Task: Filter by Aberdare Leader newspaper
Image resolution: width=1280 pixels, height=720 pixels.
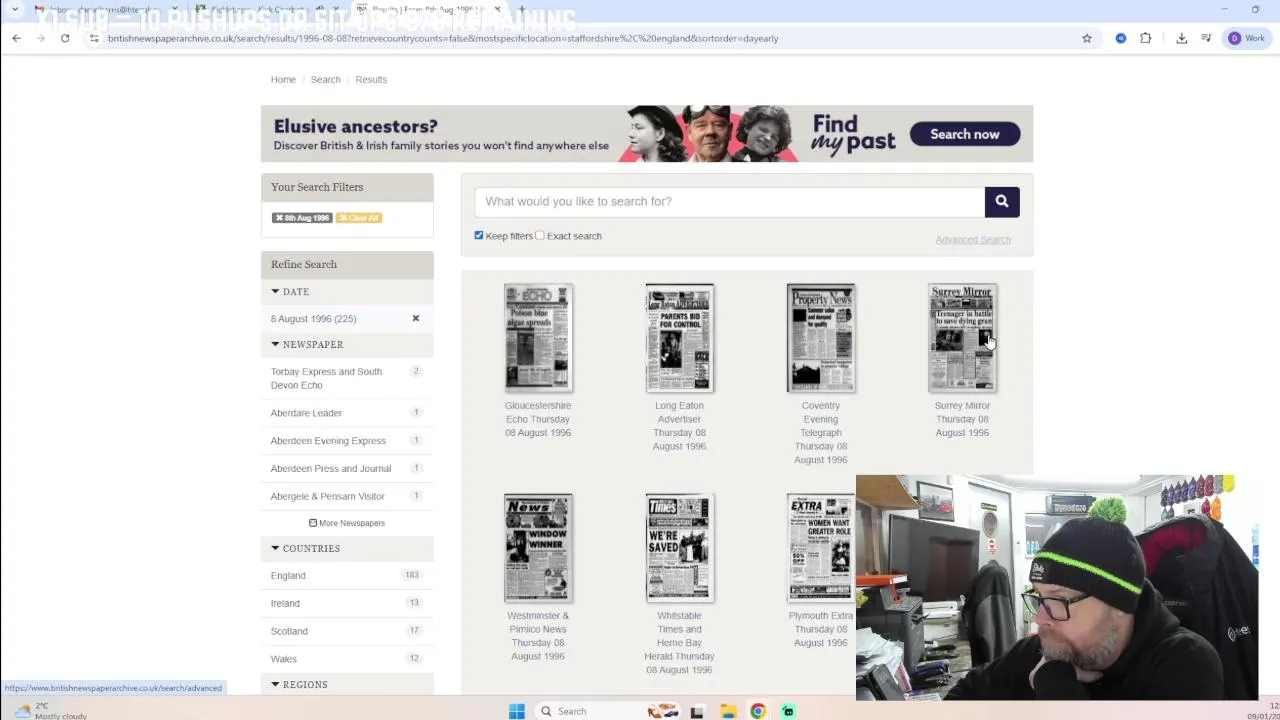Action: point(306,413)
